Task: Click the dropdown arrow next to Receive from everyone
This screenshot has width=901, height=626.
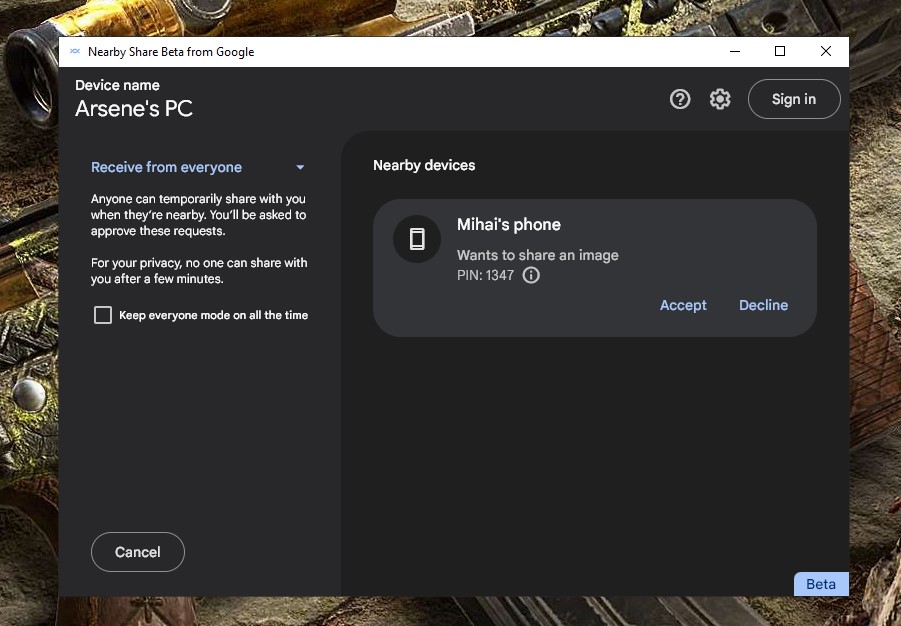Action: [x=300, y=168]
